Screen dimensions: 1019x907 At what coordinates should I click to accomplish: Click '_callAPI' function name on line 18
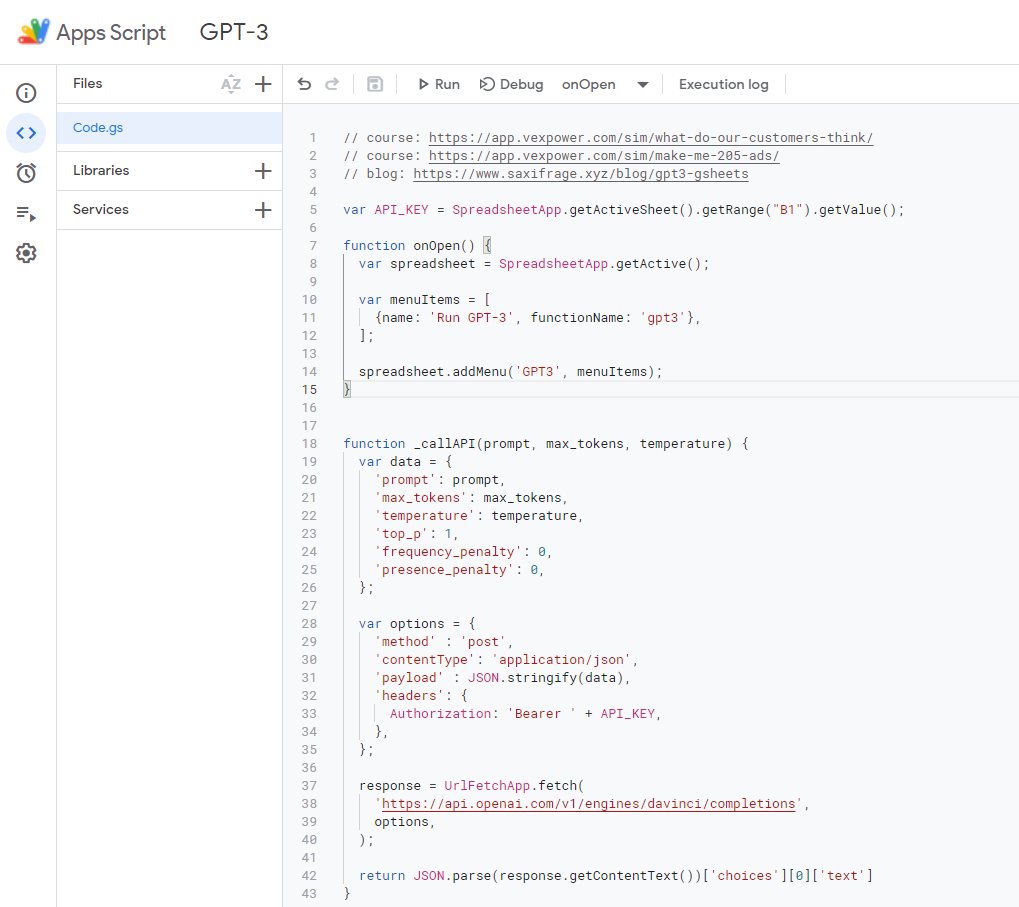[x=445, y=444]
